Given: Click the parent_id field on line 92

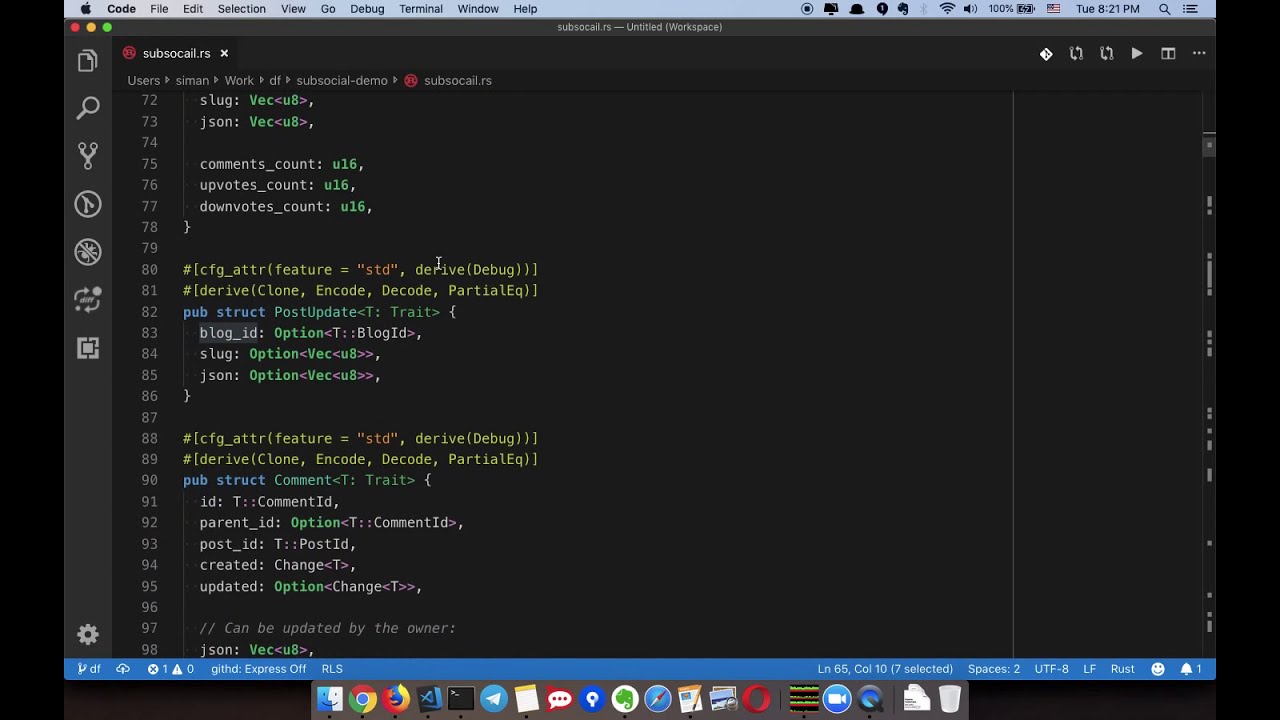Looking at the screenshot, I should coord(236,523).
